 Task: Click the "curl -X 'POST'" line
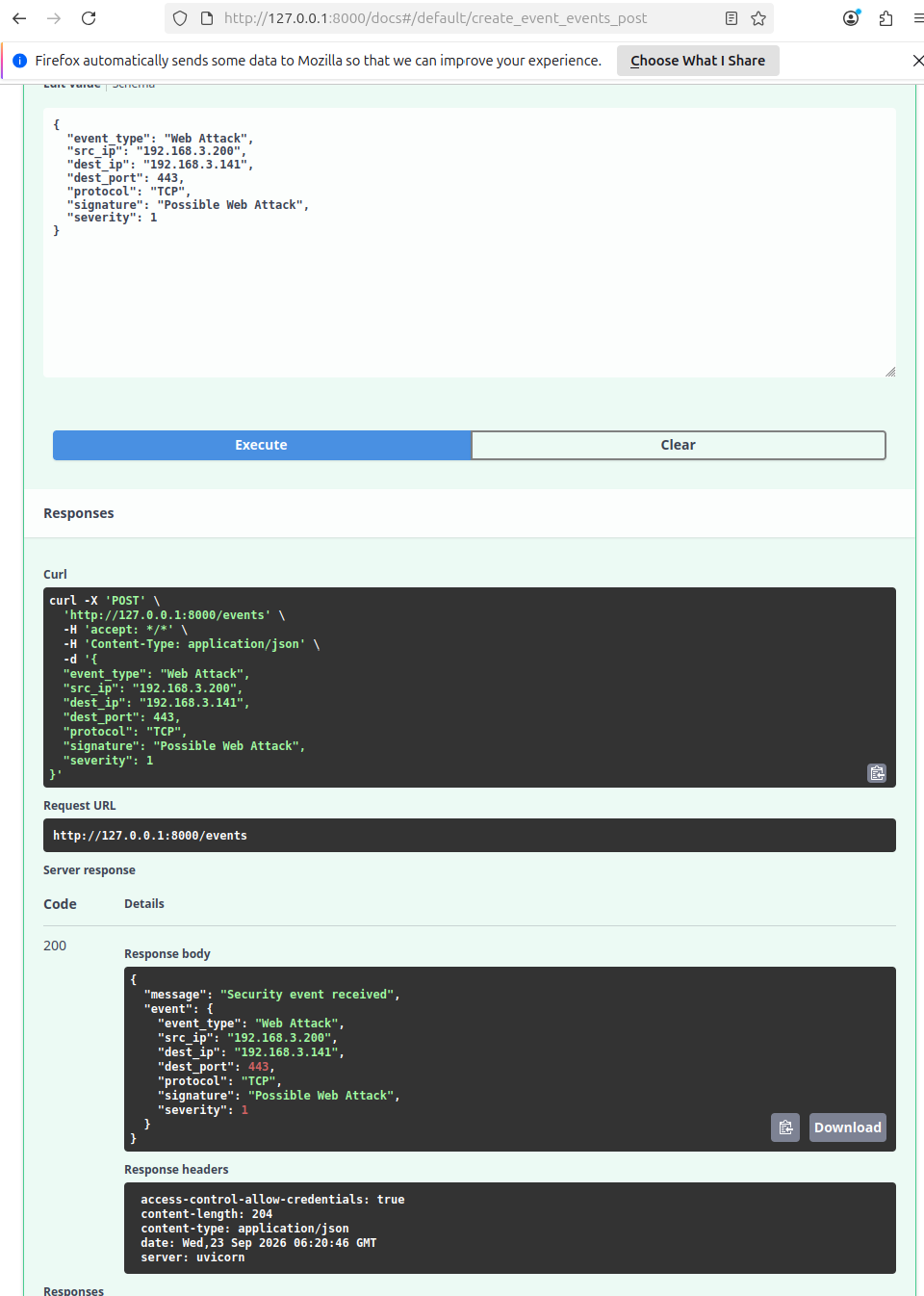tap(105, 601)
